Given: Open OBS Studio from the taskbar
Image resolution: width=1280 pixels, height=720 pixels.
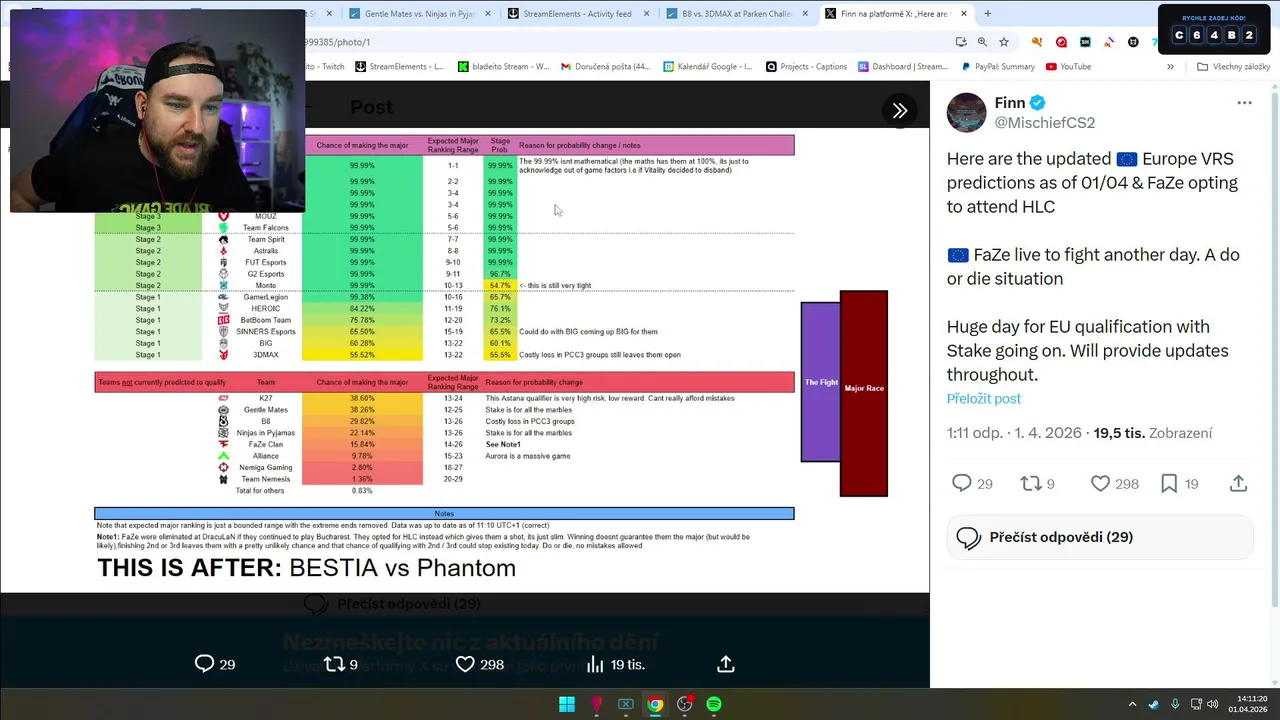Looking at the screenshot, I should pyautogui.click(x=685, y=704).
